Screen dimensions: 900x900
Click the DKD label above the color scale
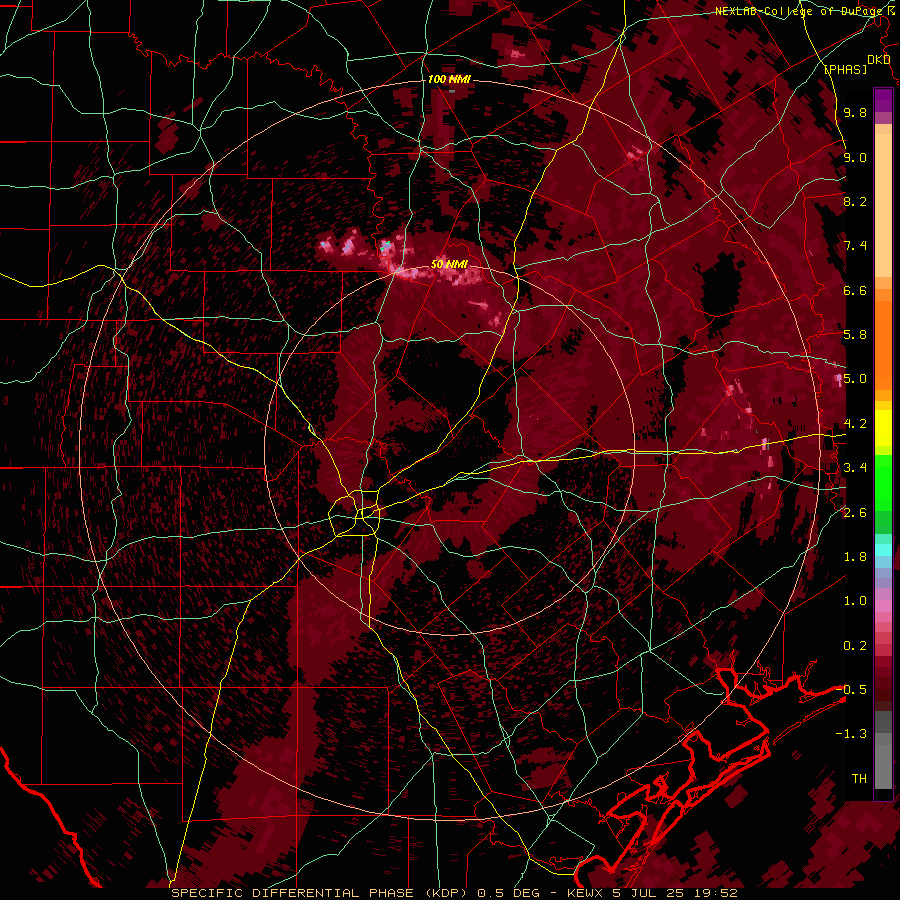879,60
